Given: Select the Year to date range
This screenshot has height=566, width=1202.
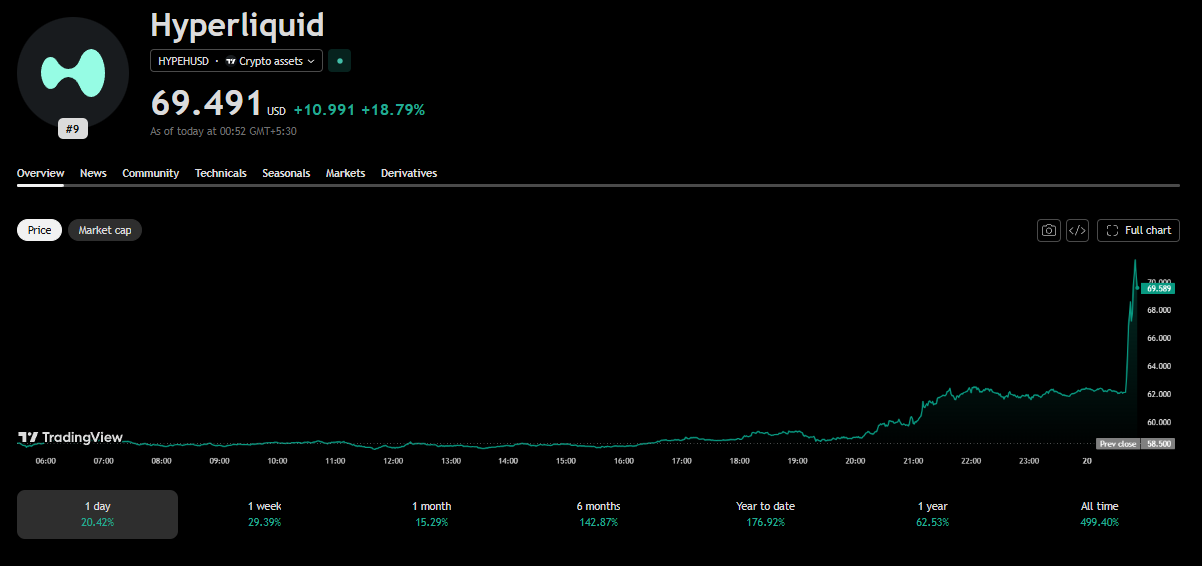Looking at the screenshot, I should [765, 514].
